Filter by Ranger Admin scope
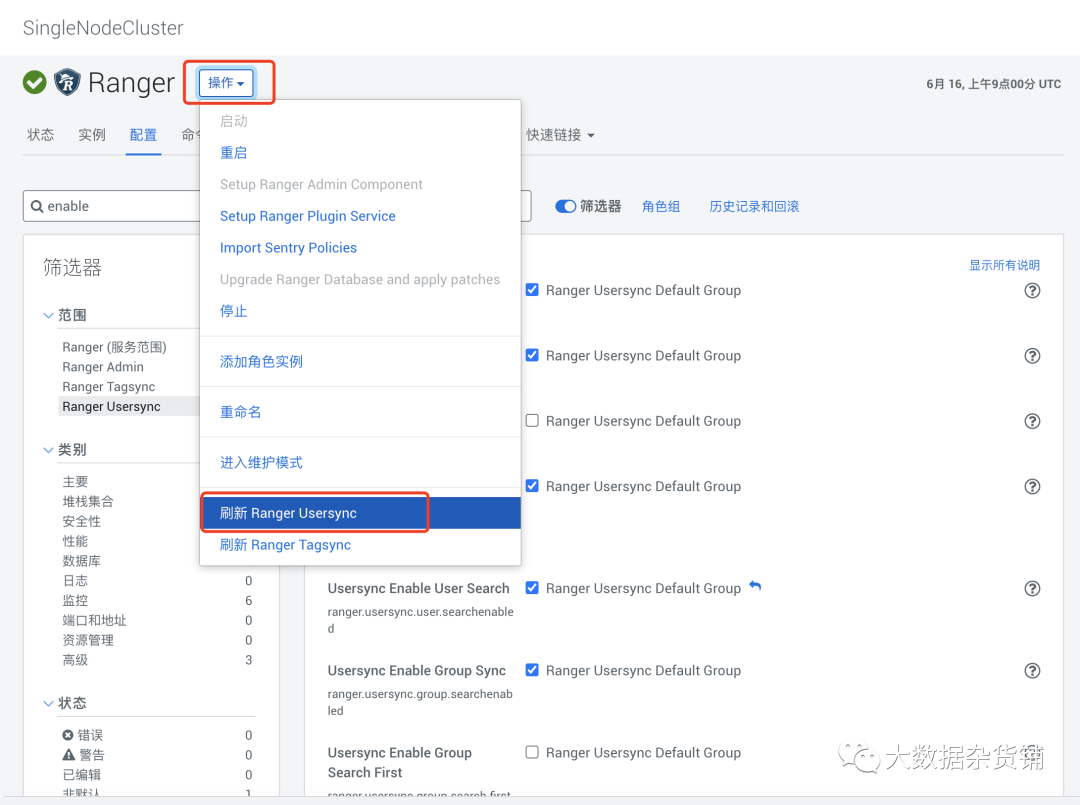The width and height of the screenshot is (1080, 805). click(103, 367)
